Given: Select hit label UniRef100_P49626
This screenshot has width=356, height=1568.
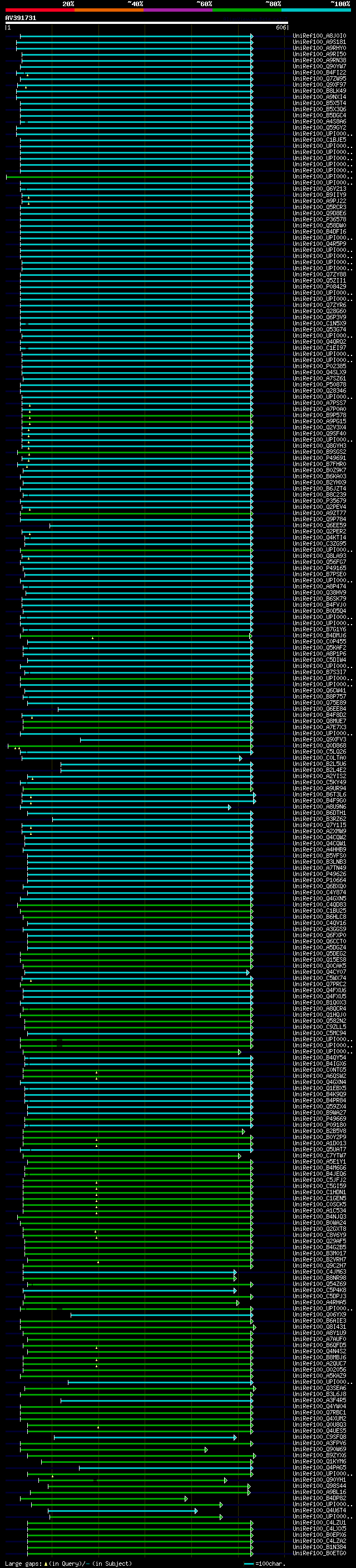Looking at the screenshot, I should 319,874.
